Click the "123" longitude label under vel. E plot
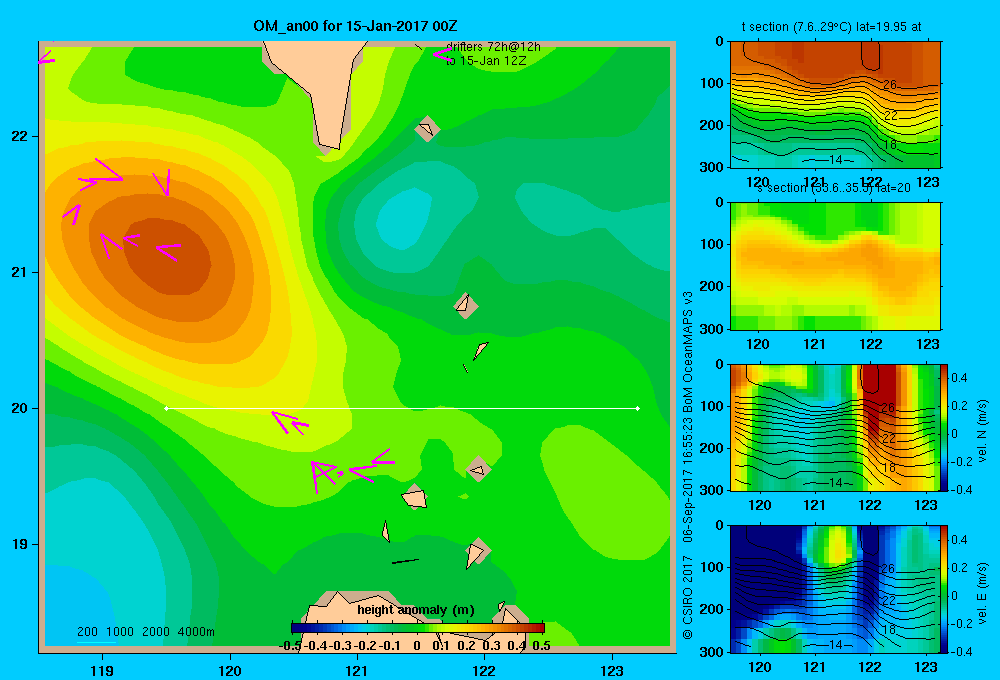 coord(926,667)
